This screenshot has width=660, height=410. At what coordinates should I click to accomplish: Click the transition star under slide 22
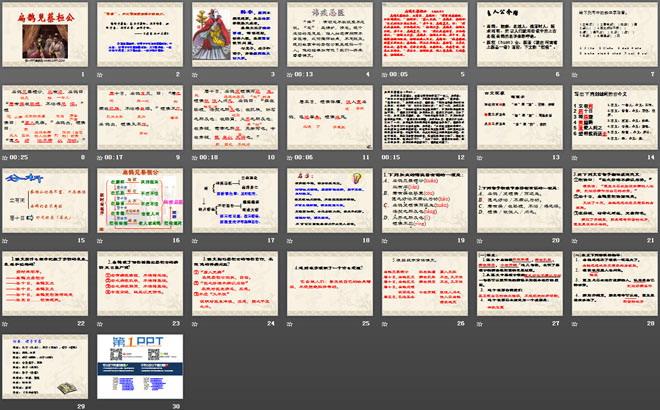[11, 324]
